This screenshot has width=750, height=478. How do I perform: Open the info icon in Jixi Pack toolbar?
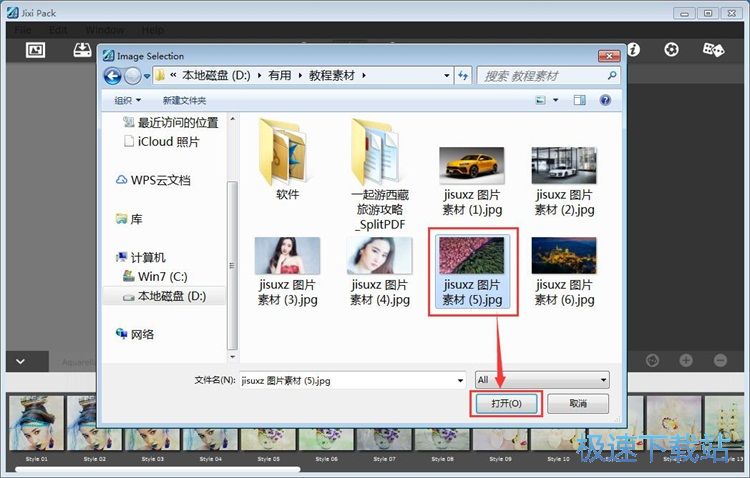point(633,49)
